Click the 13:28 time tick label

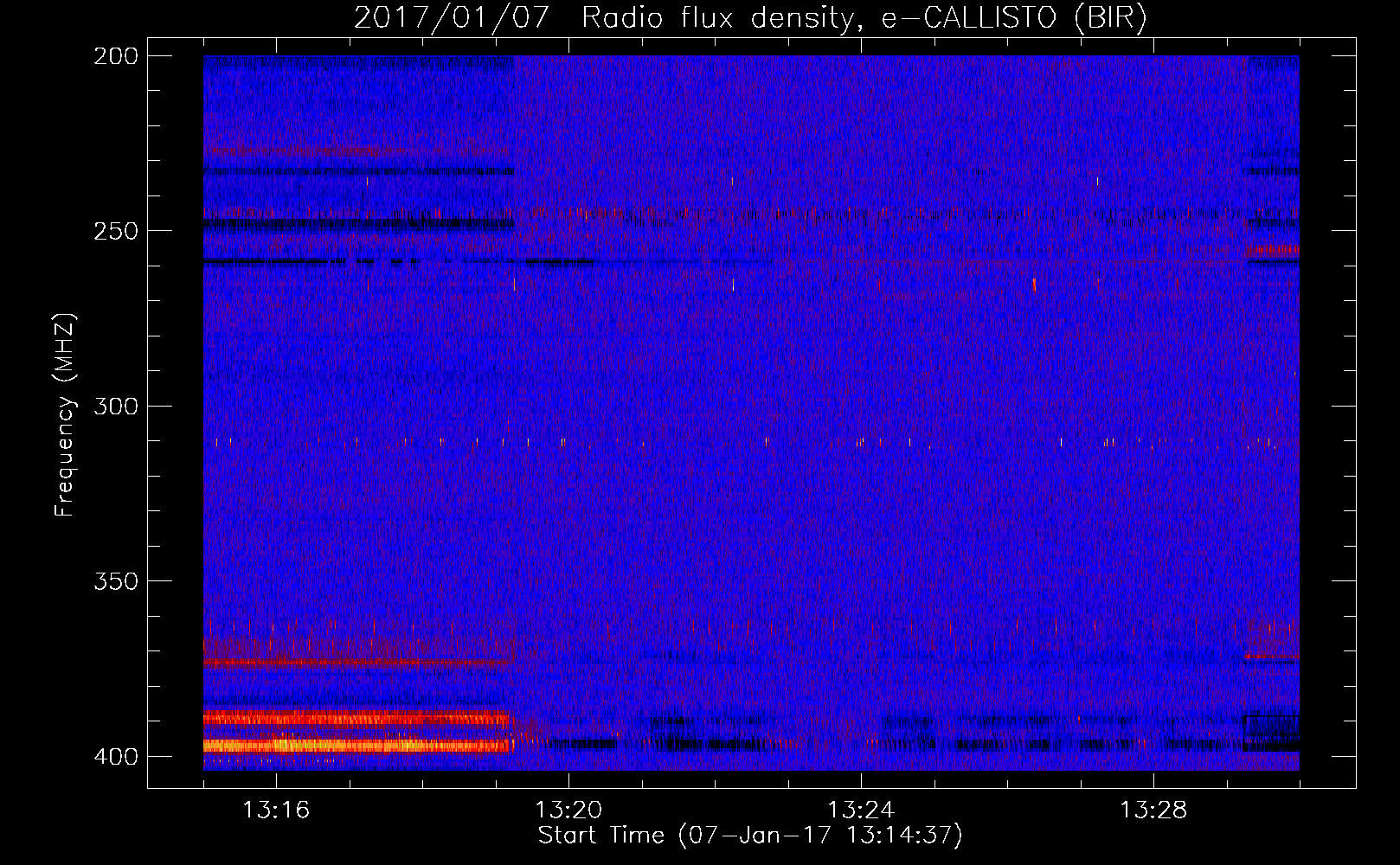tap(1153, 811)
